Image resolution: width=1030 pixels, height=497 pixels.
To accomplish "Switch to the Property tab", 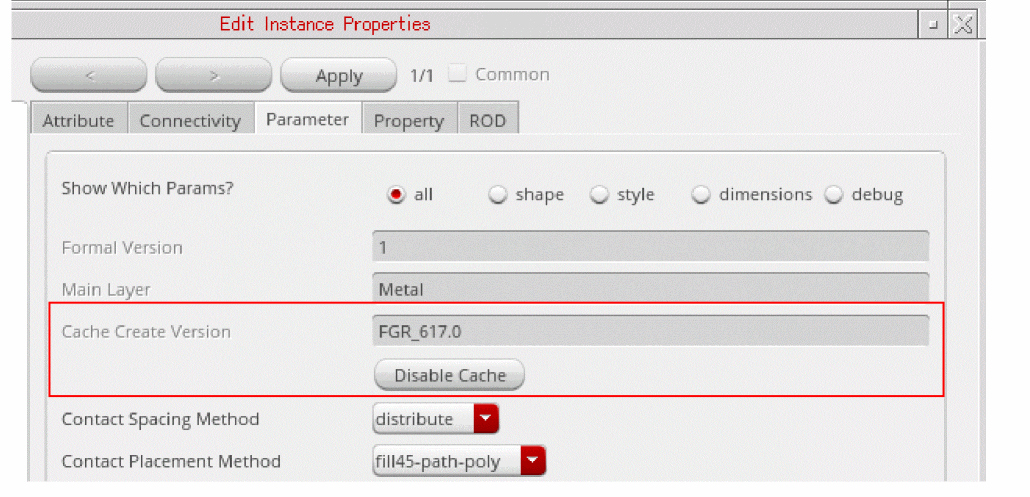I will pyautogui.click(x=408, y=120).
